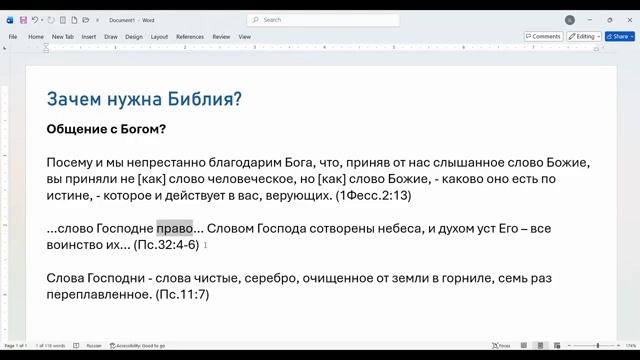Click the highlighted word "право"
The height and width of the screenshot is (360, 640).
pos(175,228)
